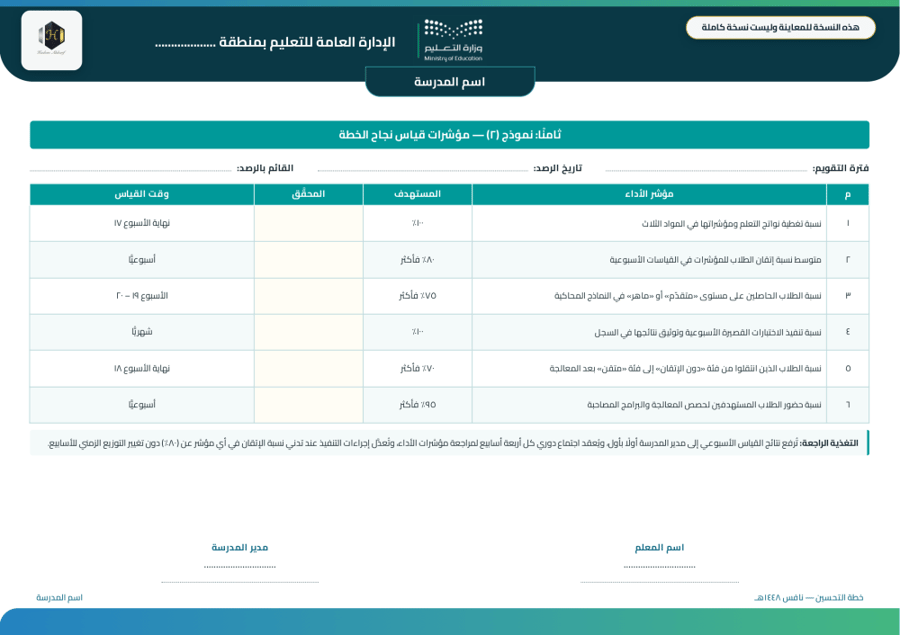
Task: Click target '٪٨٠ فأكثر'
Action: pyautogui.click(x=417, y=260)
